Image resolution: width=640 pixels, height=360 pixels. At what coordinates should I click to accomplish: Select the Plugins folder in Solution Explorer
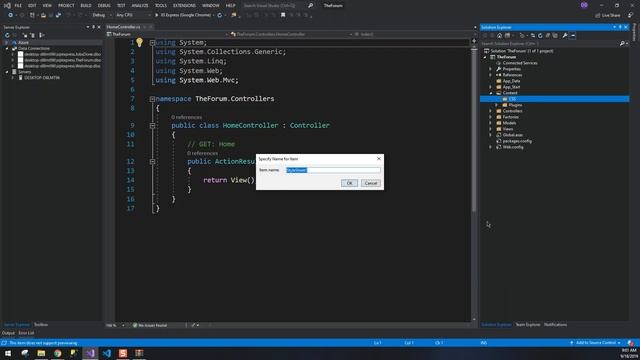point(515,105)
